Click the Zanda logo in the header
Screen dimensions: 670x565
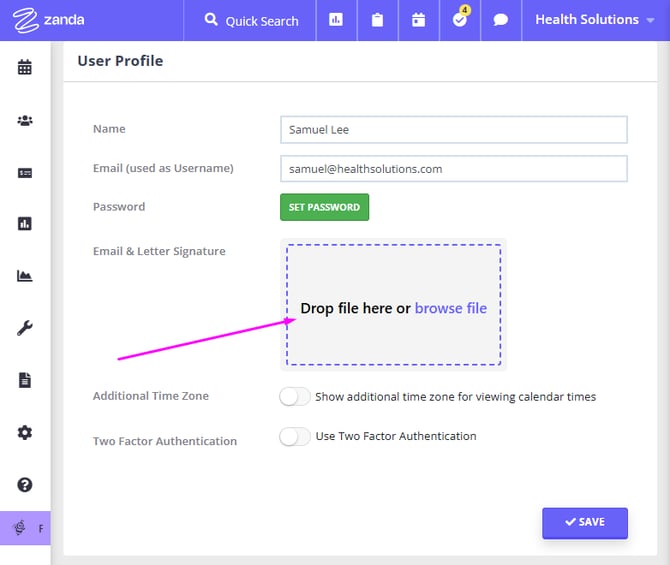pos(50,20)
